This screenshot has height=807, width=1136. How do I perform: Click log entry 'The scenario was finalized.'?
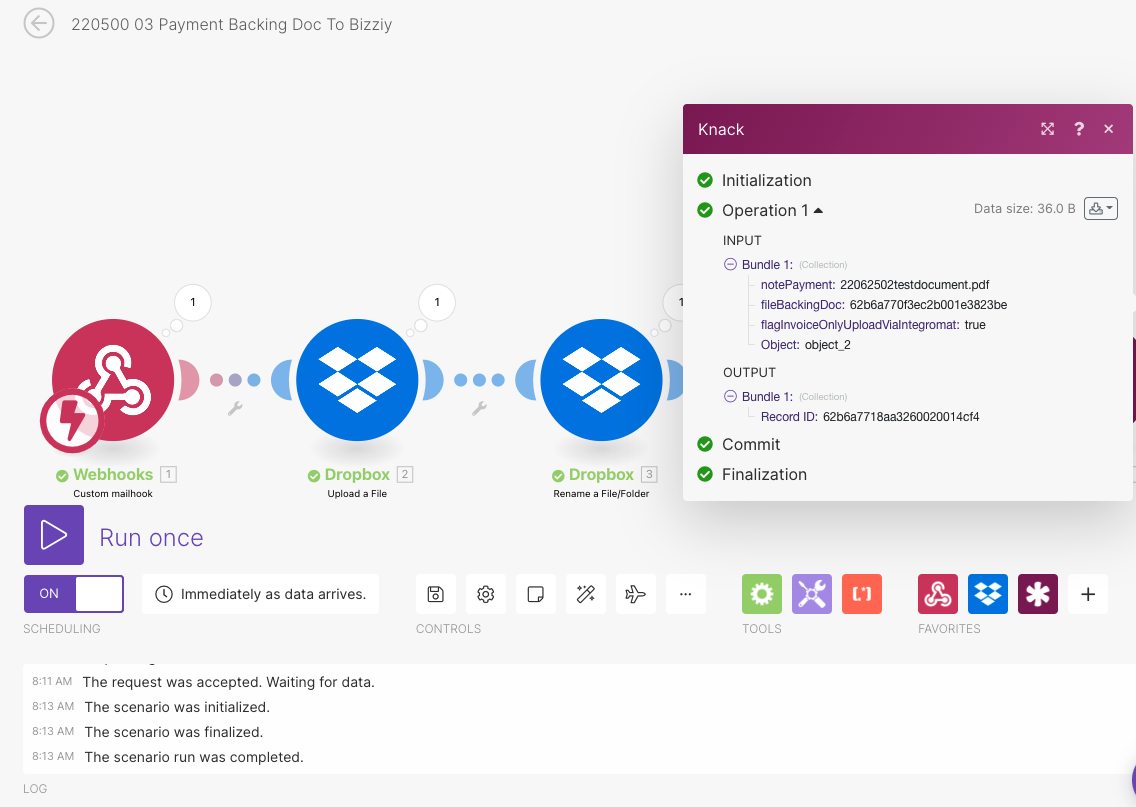173,732
